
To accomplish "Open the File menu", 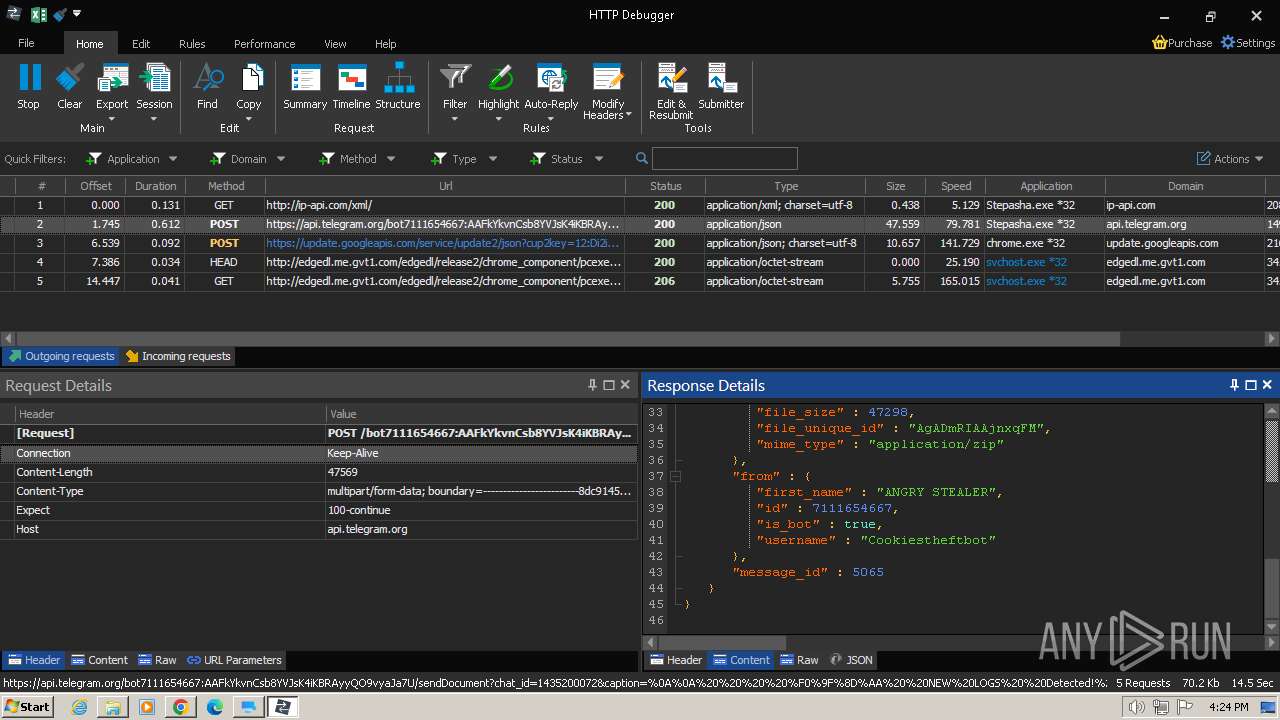I will click(x=26, y=43).
